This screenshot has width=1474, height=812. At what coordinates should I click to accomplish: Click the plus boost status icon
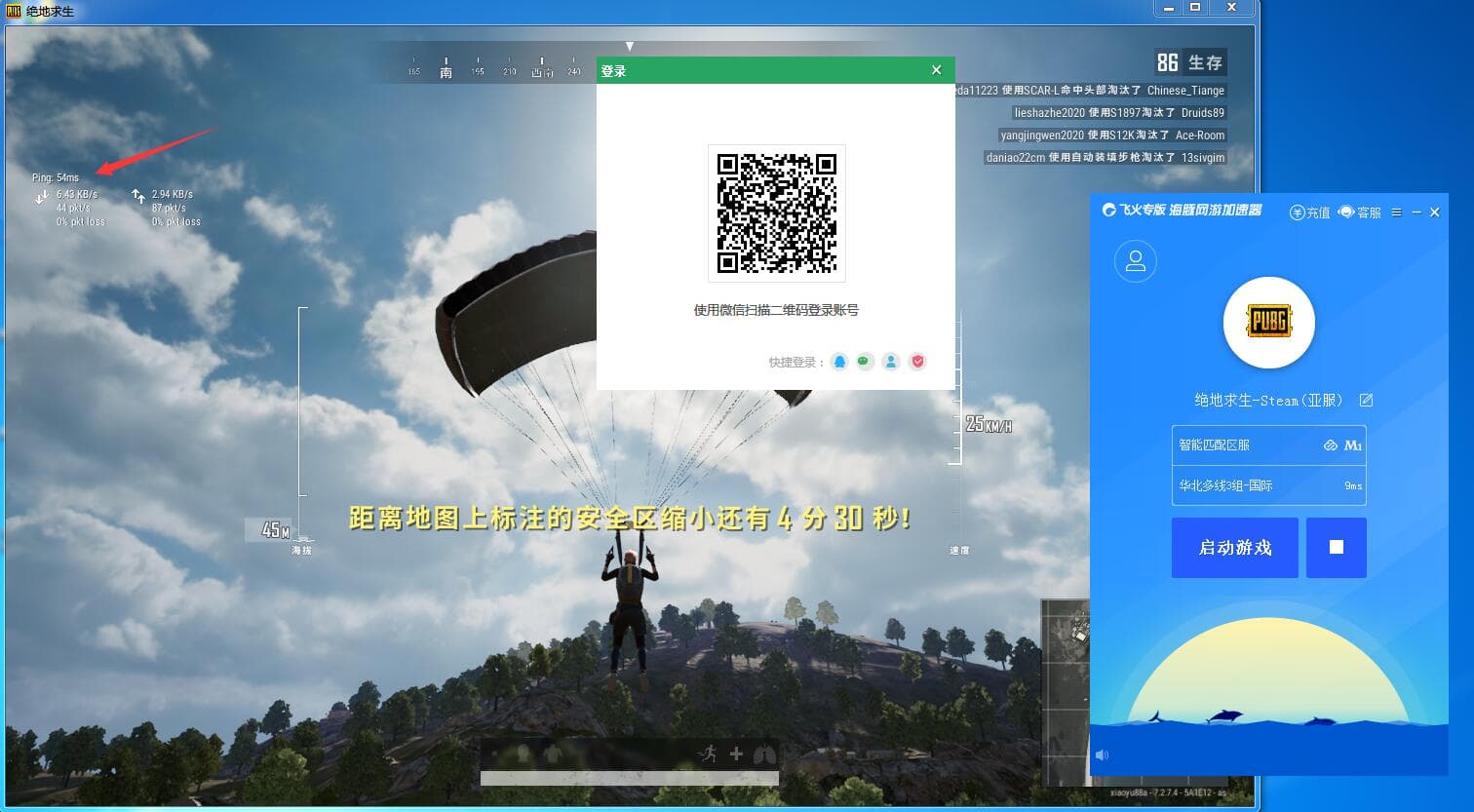pos(736,754)
